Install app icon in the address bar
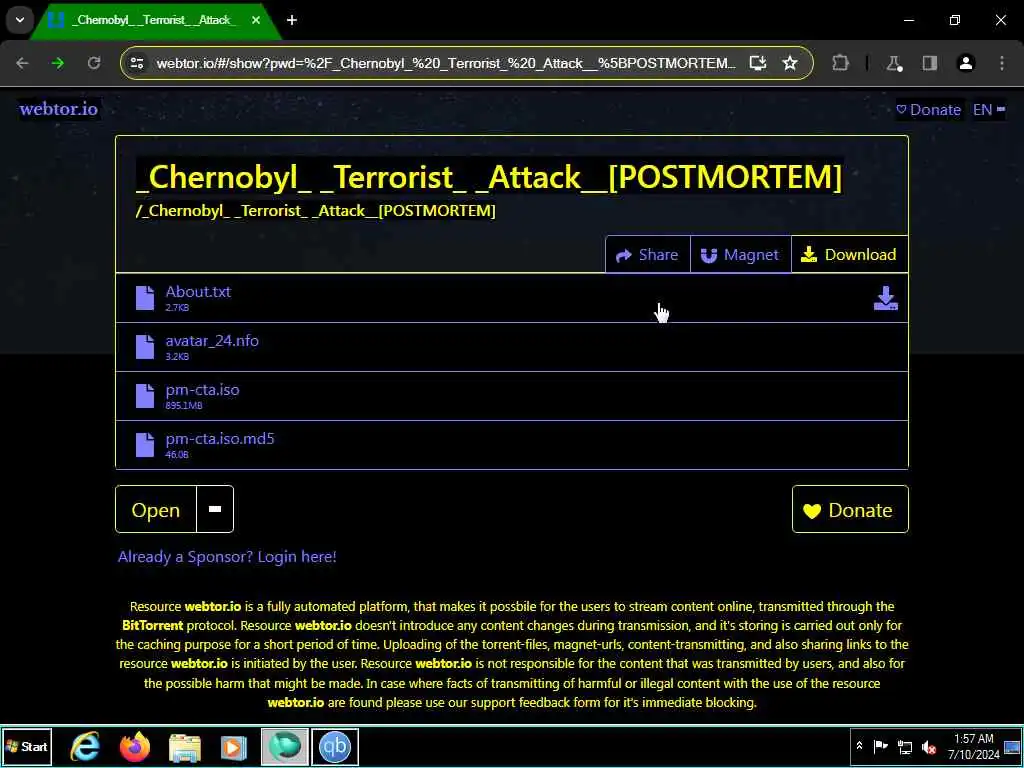The height and width of the screenshot is (768, 1024). 758,63
